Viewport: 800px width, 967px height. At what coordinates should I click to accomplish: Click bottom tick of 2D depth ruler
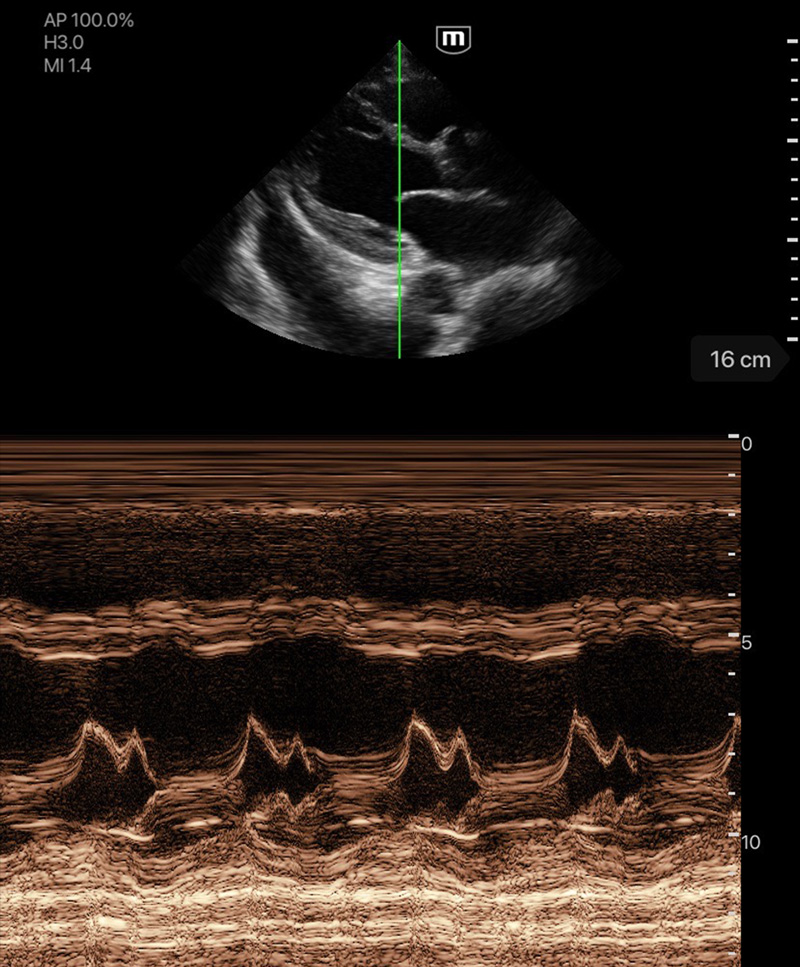click(792, 340)
